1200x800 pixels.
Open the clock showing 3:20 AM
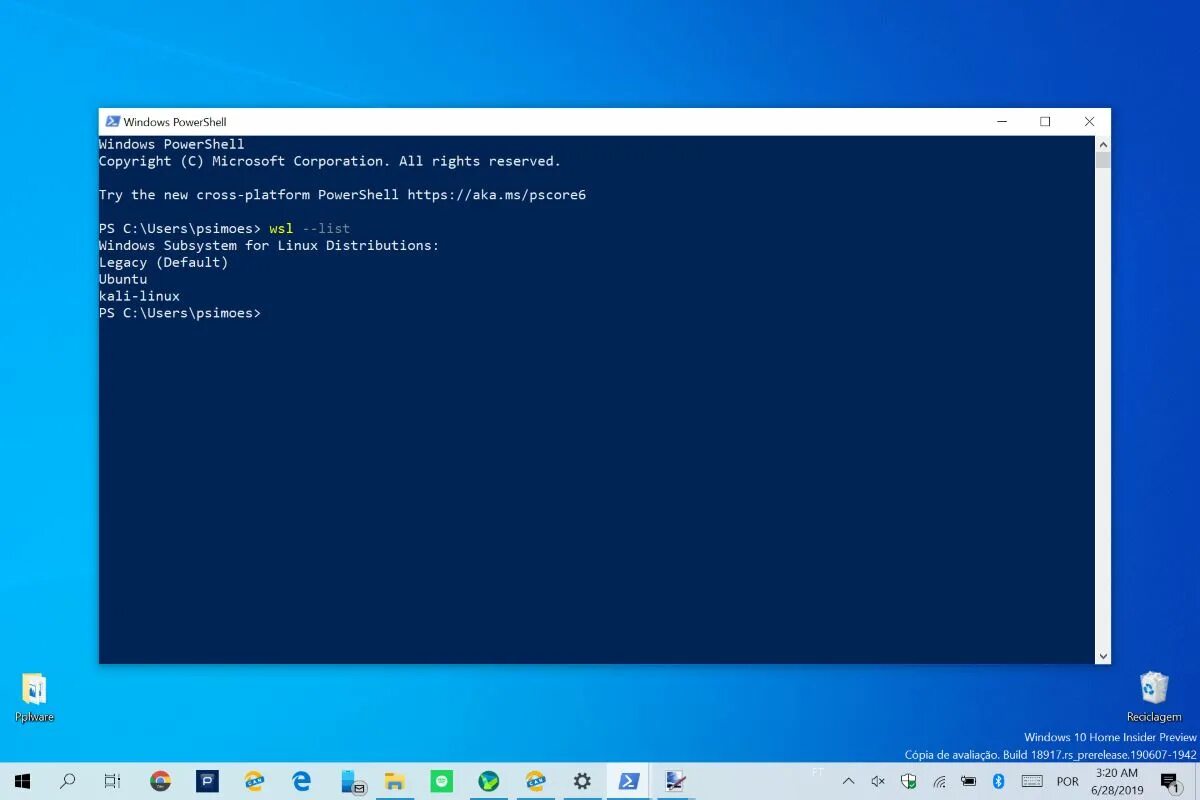1116,781
